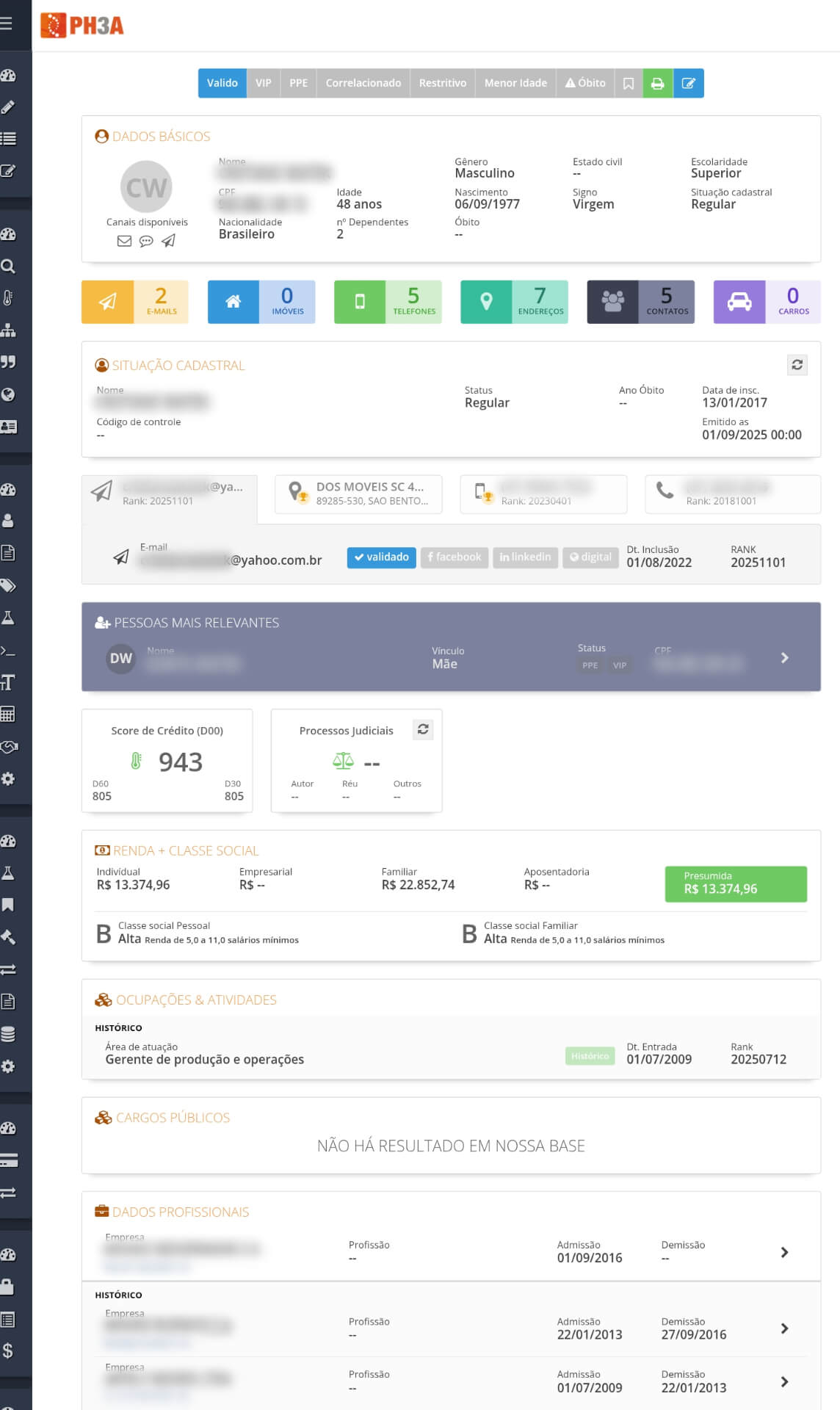Click the digital badge on the e-mail row
Image resolution: width=840 pixels, height=1410 pixels.
[x=590, y=557]
